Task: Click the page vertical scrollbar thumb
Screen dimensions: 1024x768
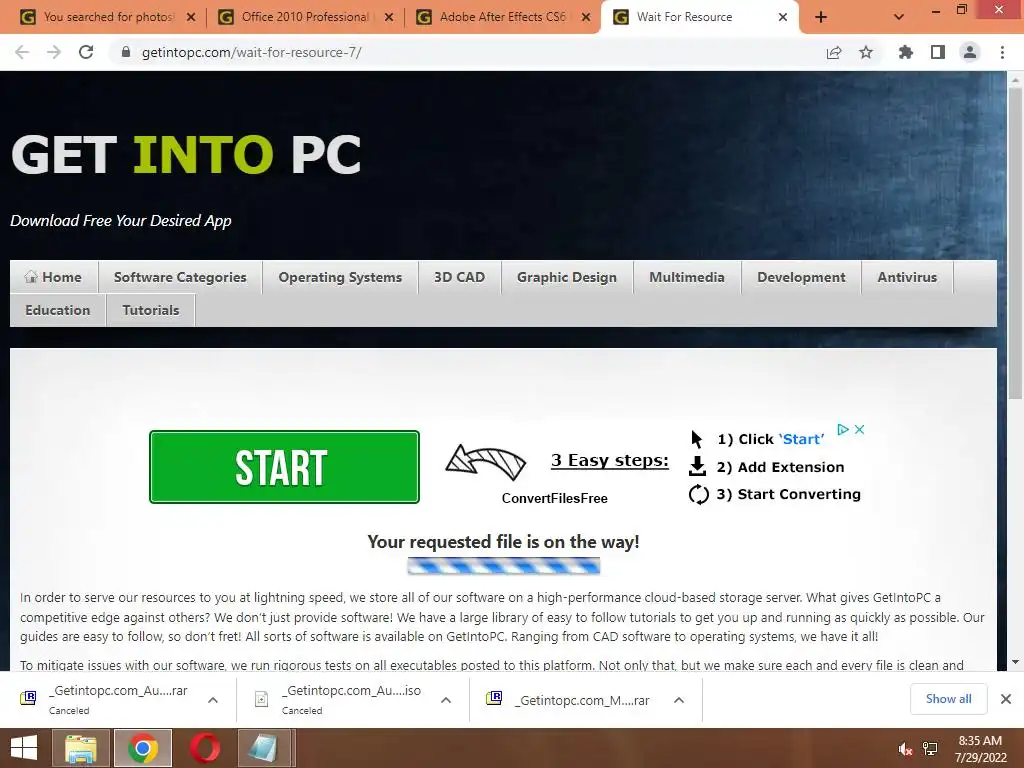Action: pos(1016,242)
